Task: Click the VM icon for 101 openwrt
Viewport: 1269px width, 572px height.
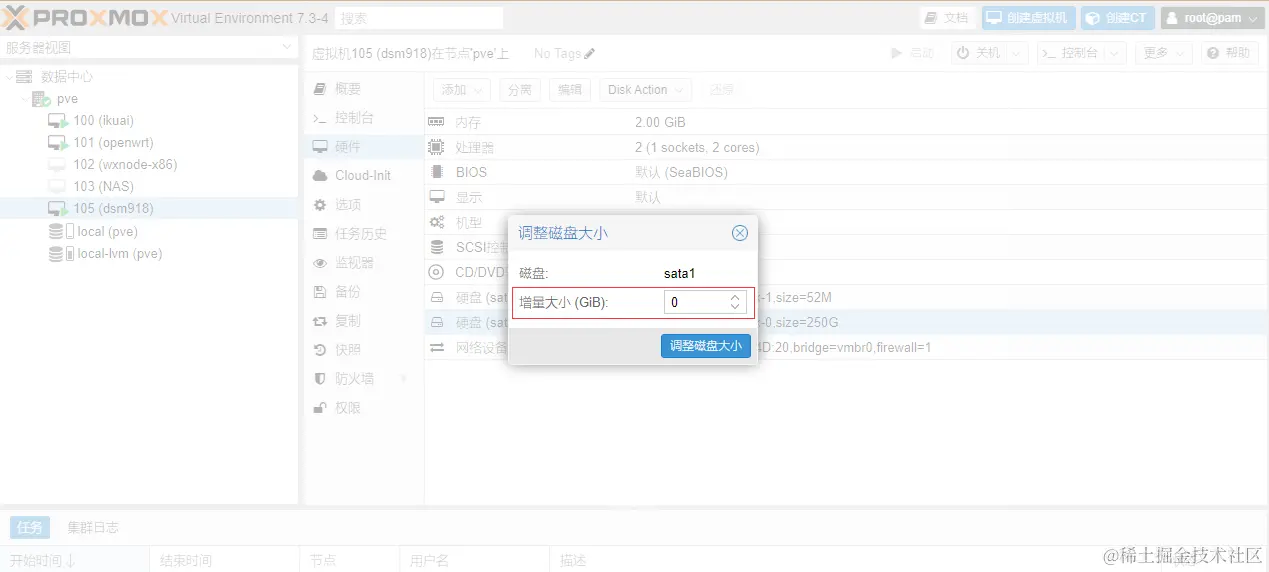Action: pos(58,143)
